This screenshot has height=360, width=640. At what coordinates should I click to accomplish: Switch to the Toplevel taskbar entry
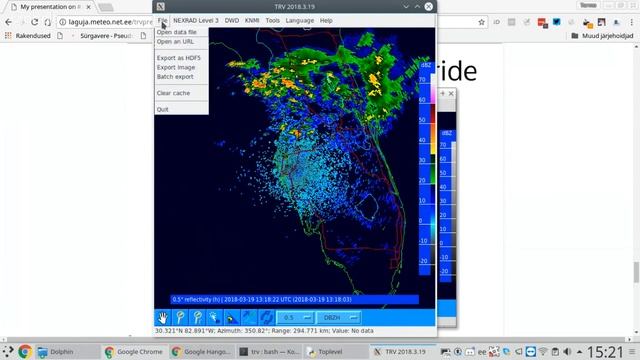click(336, 351)
